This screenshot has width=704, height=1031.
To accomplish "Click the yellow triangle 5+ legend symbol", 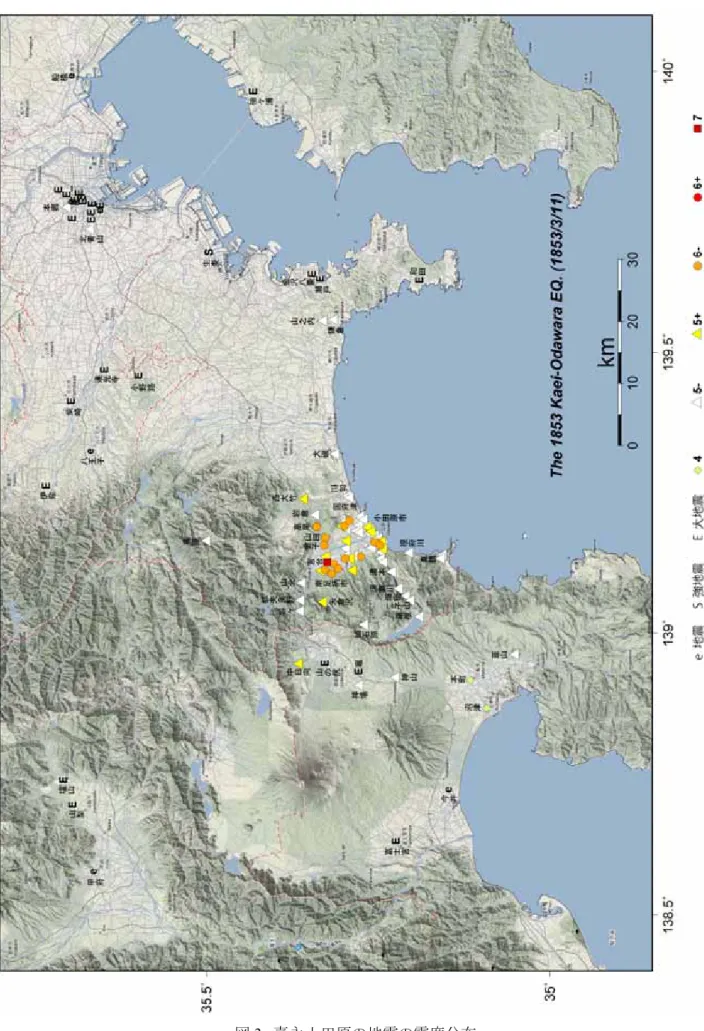I will (x=697, y=334).
